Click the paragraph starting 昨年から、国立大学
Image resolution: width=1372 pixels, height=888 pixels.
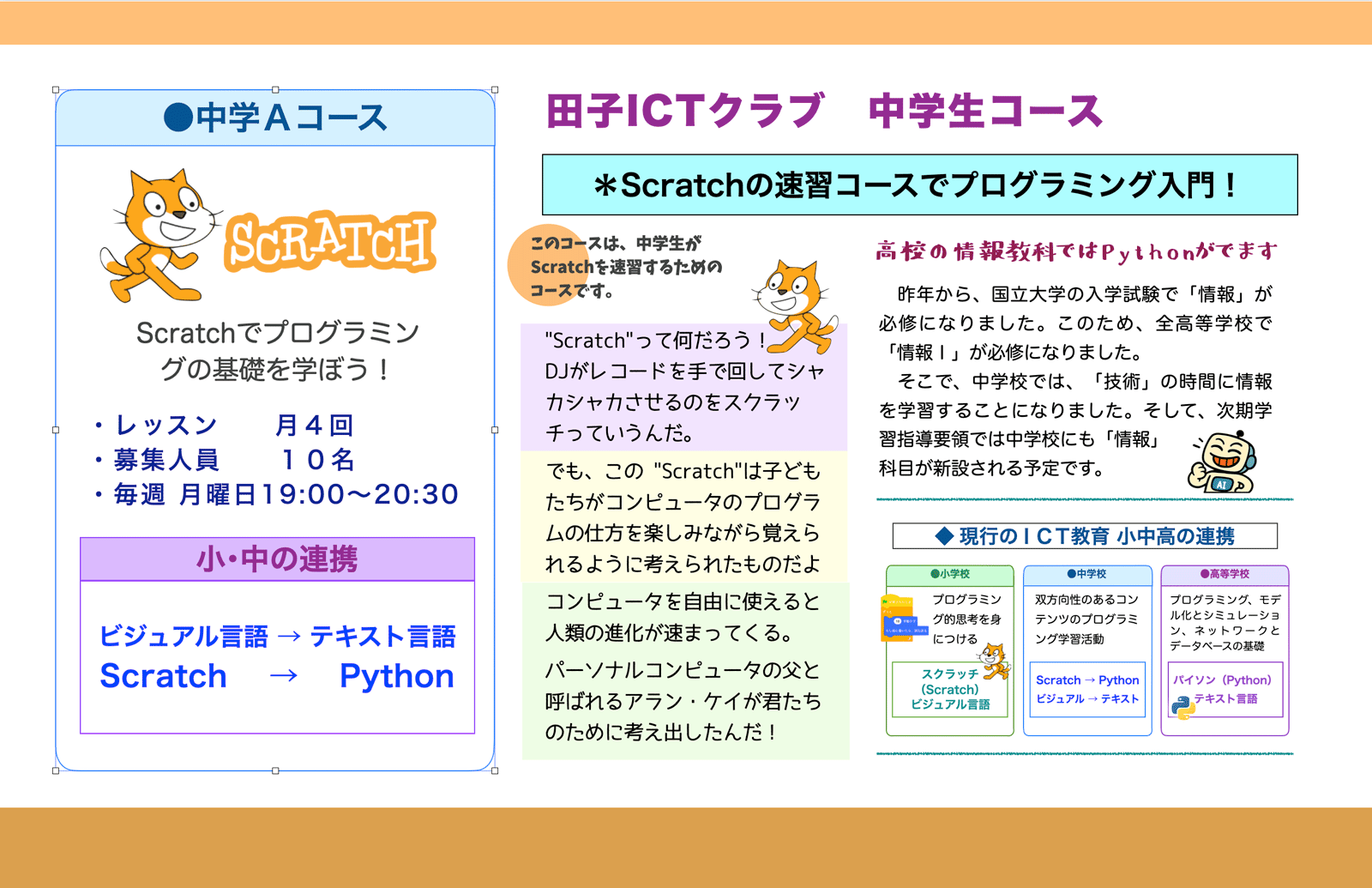coord(1076,323)
